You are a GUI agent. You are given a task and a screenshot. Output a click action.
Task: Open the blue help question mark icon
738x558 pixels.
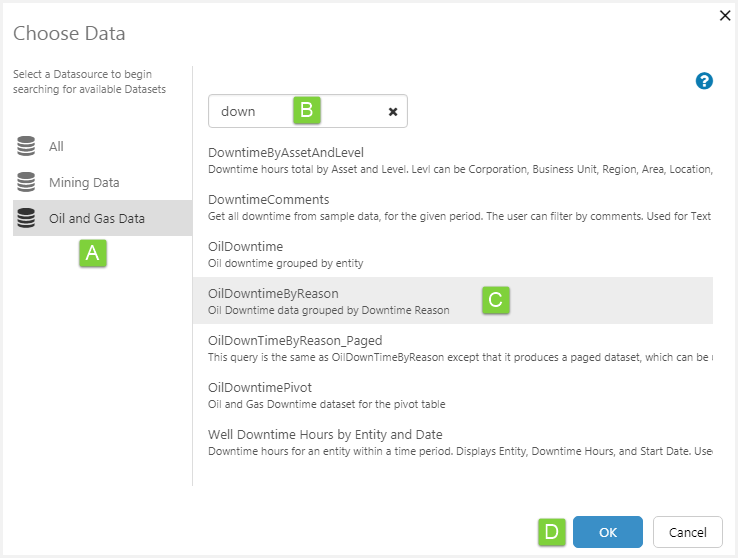pyautogui.click(x=704, y=81)
